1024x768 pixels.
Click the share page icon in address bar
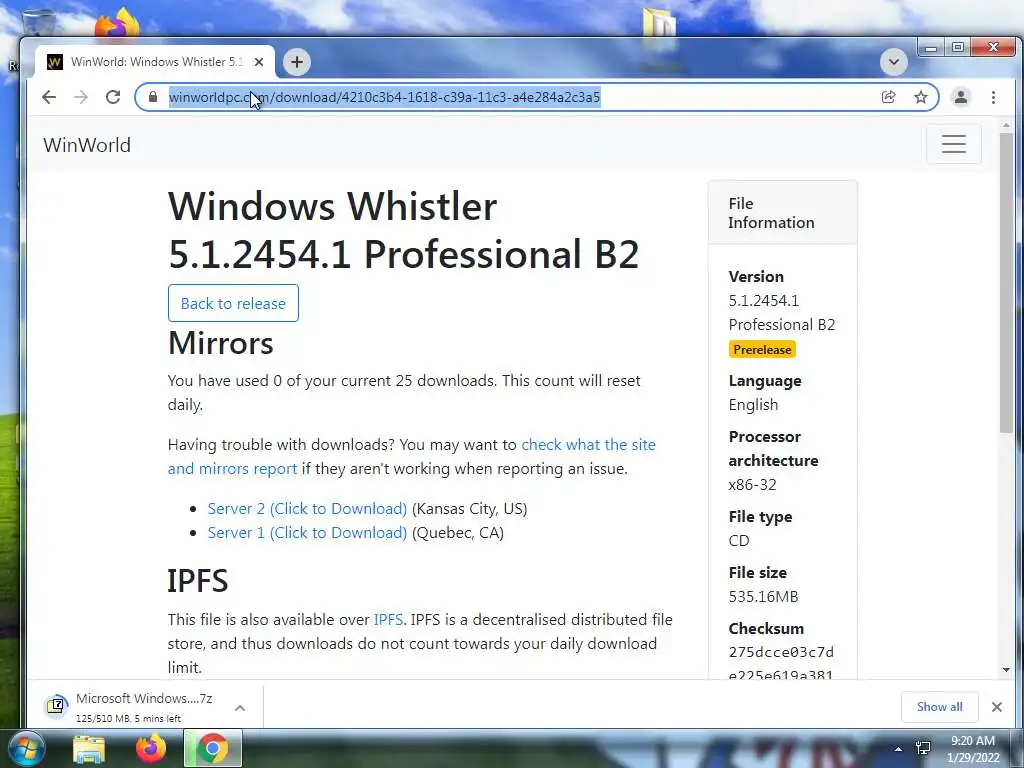[x=888, y=97]
